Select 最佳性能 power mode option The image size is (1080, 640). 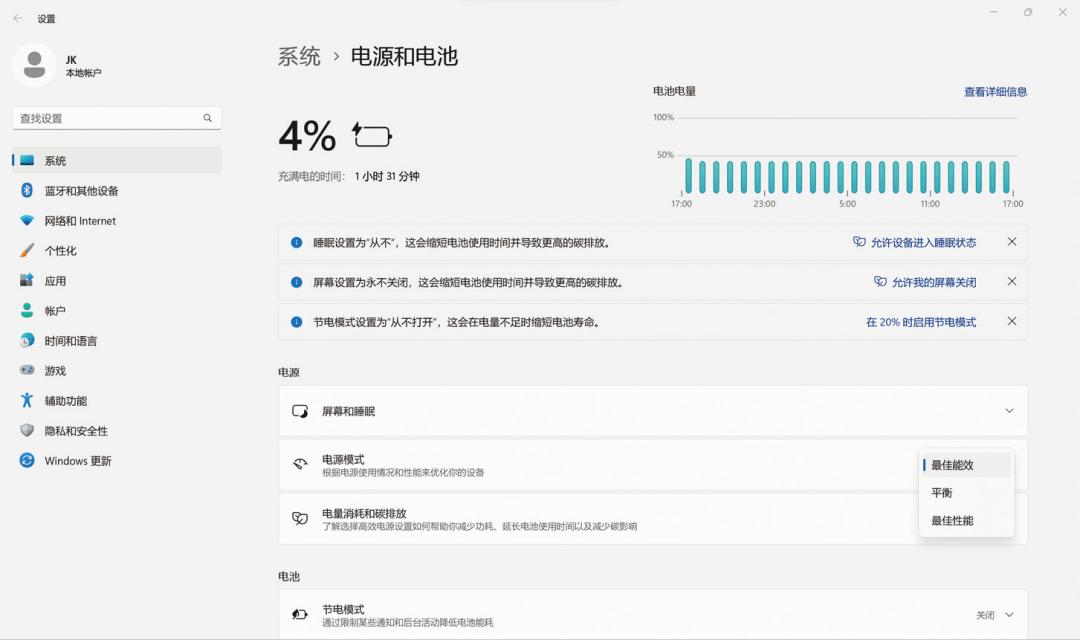pos(952,520)
